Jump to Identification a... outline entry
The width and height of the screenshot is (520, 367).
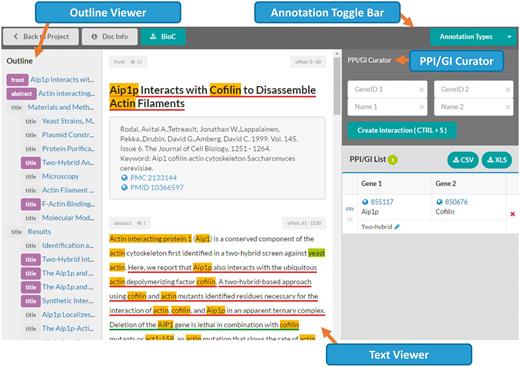68,246
